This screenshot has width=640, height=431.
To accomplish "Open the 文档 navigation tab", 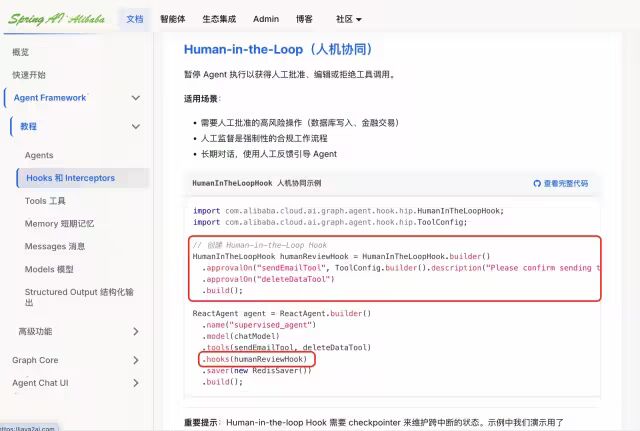I will [x=135, y=19].
